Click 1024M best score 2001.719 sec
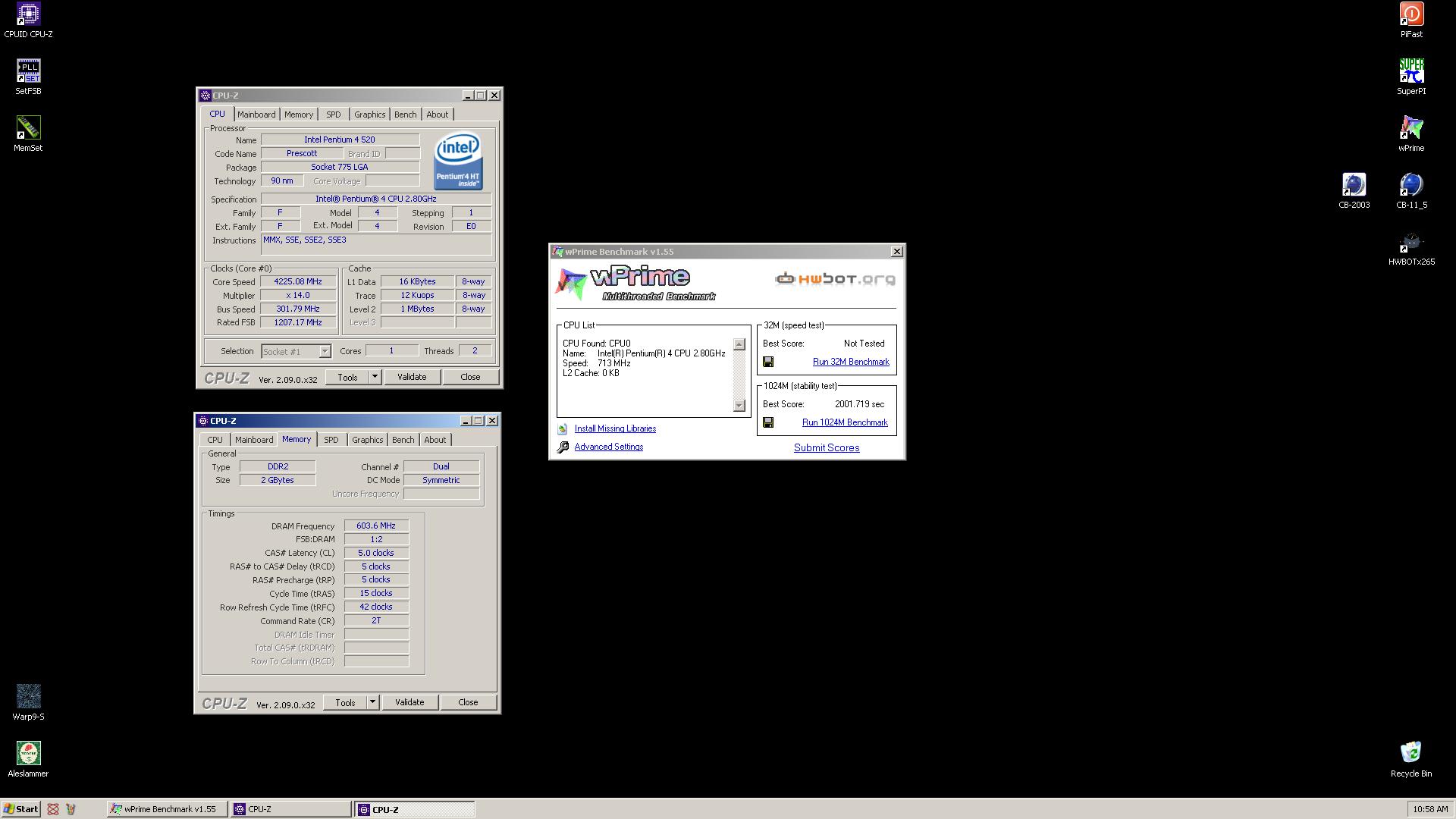 [859, 405]
